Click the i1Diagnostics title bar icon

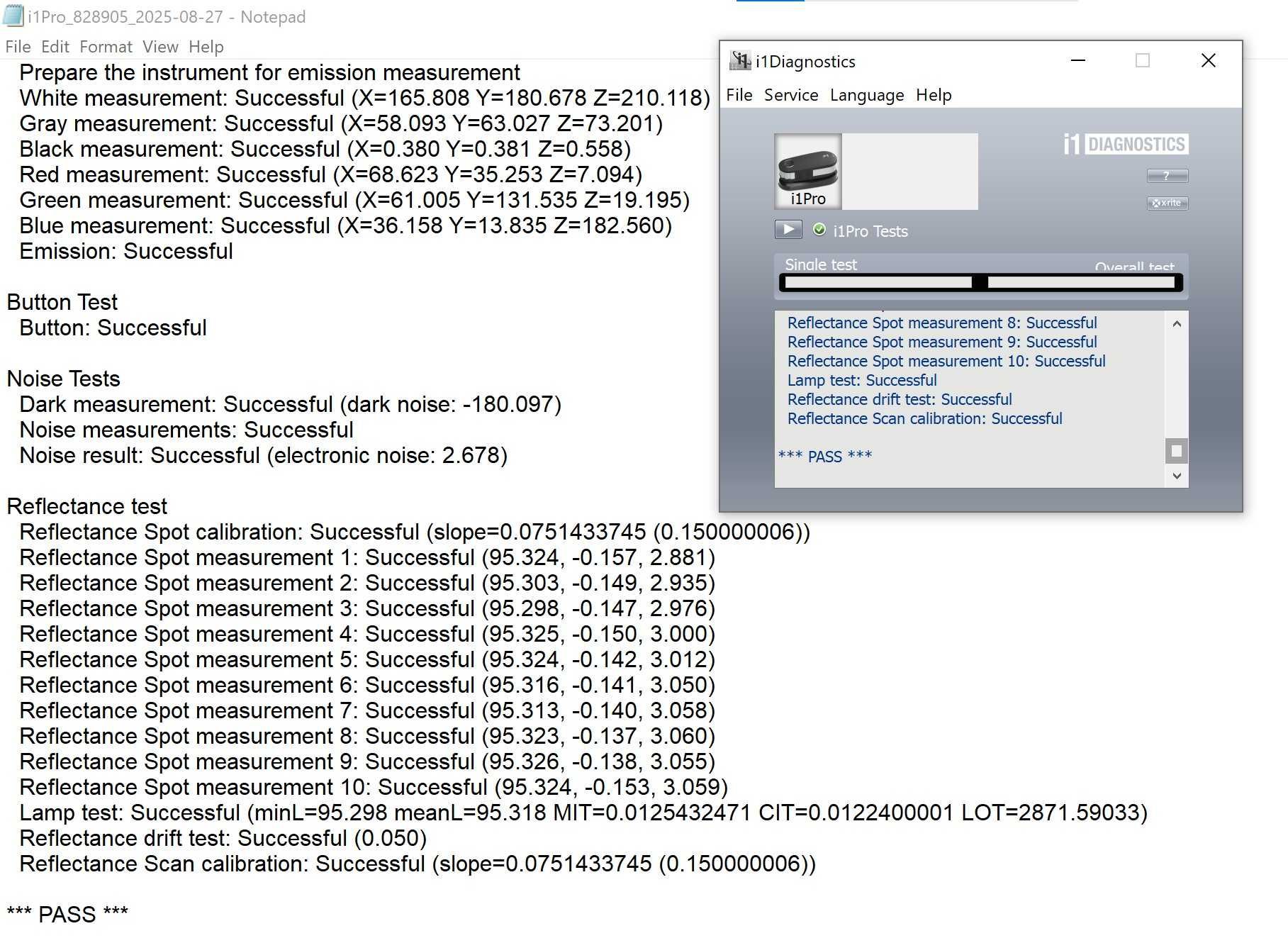741,61
